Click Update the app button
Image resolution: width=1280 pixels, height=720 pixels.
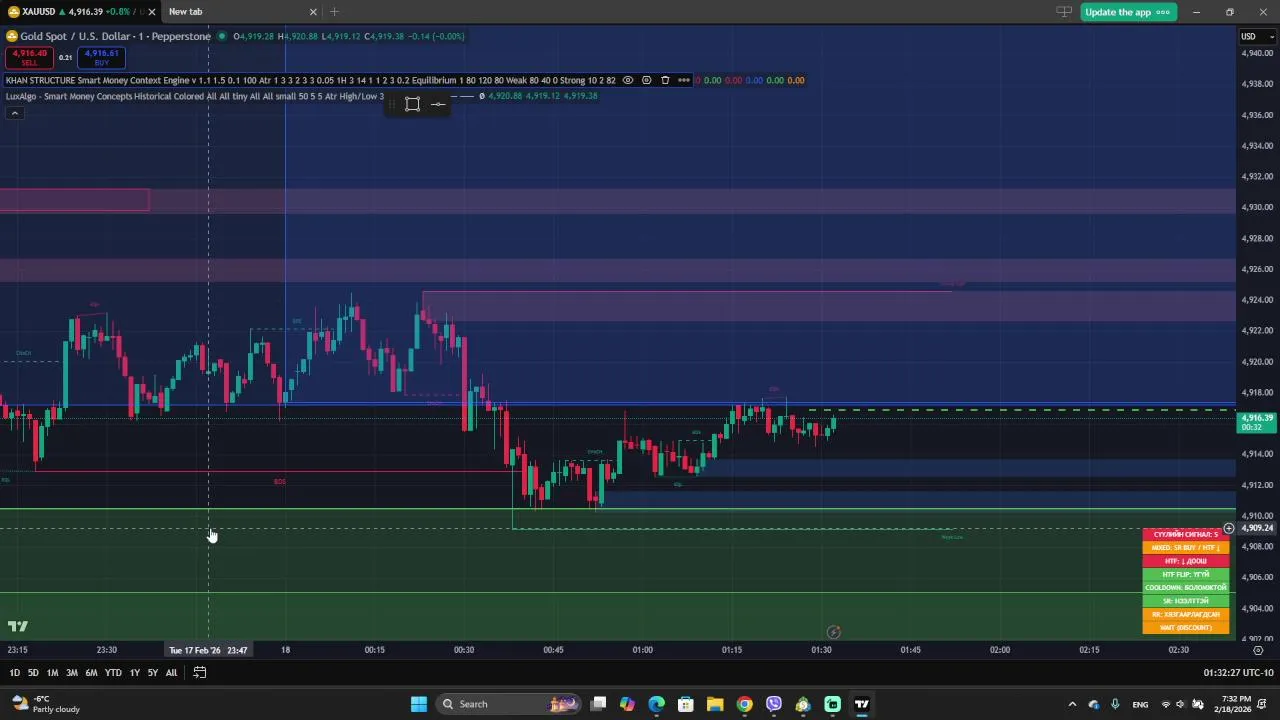1128,12
